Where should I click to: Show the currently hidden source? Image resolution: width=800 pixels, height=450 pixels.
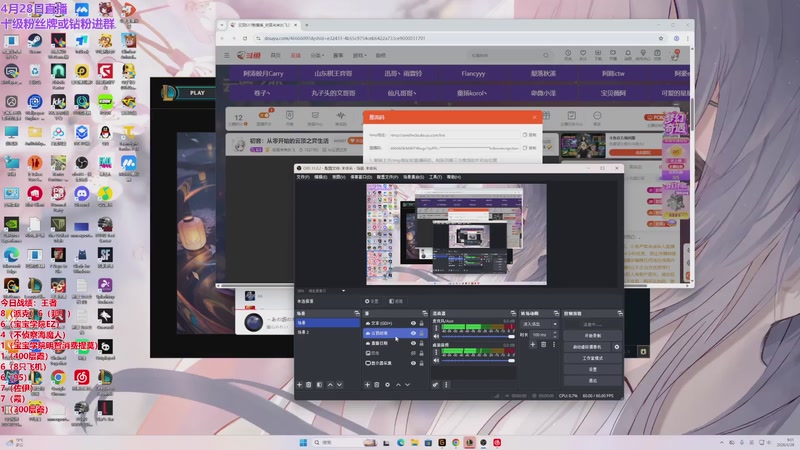click(x=413, y=353)
